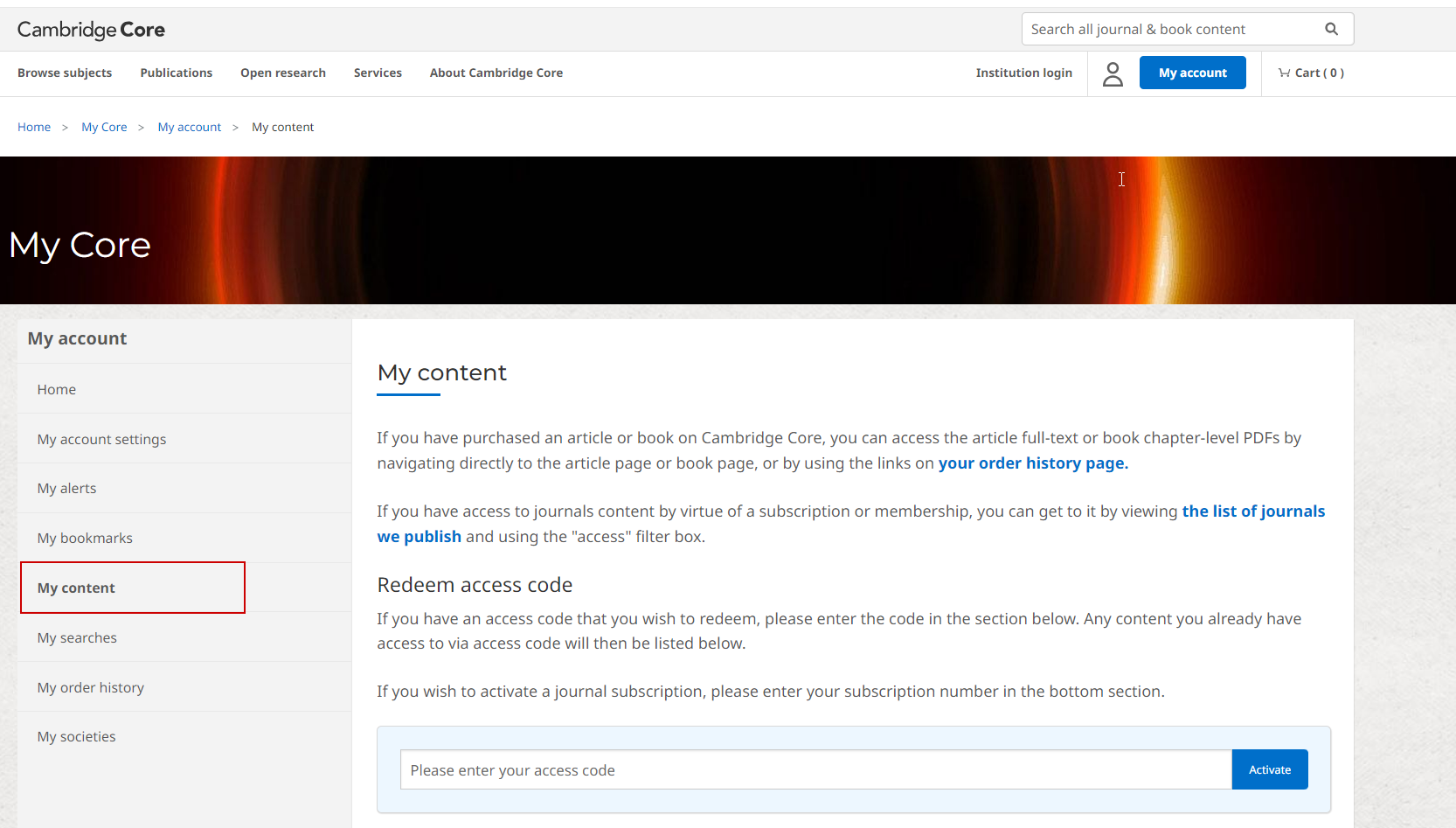Expand the Open research navigation item
The width and height of the screenshot is (1456, 828).
tap(282, 73)
